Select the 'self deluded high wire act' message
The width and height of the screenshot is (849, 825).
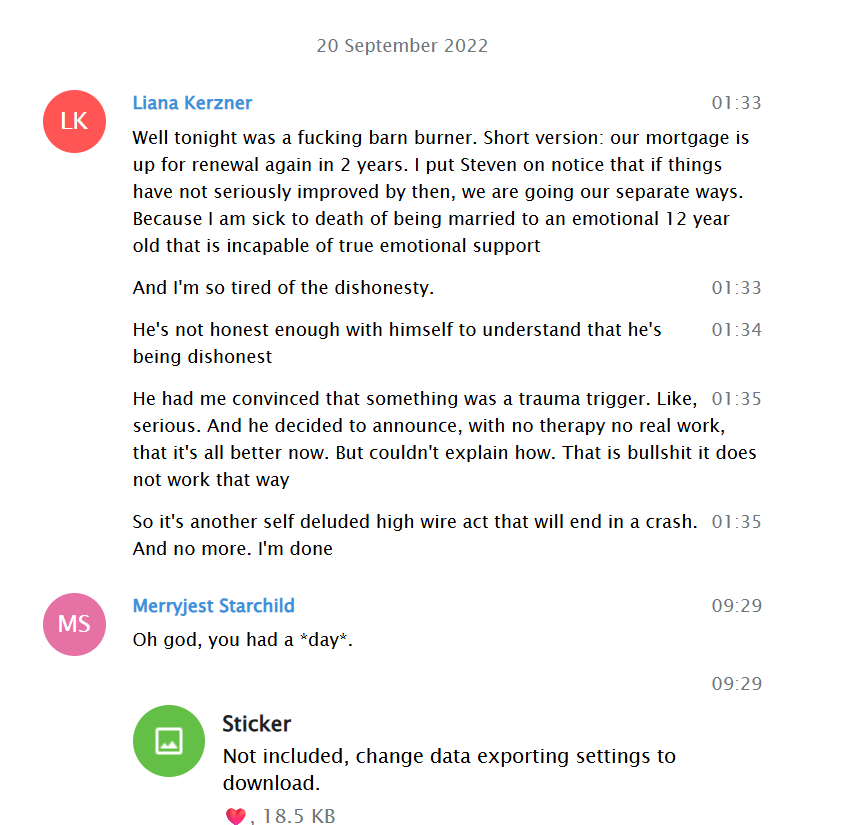coord(415,535)
